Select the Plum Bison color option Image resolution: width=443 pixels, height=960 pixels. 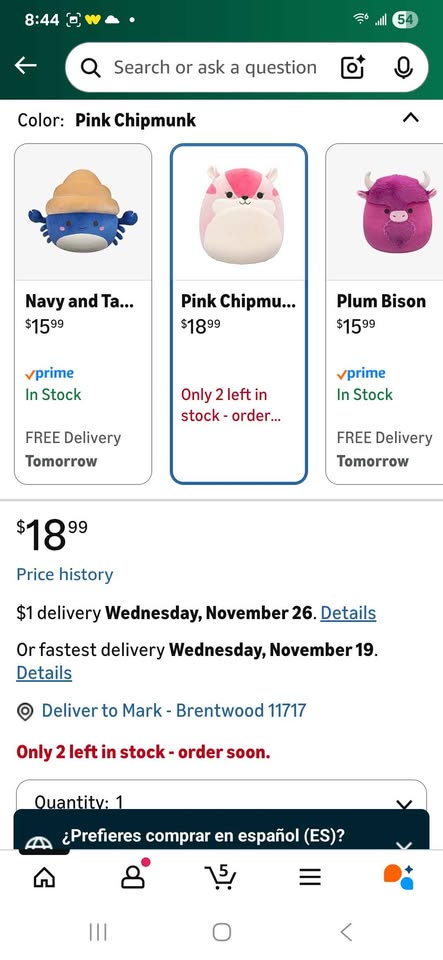(384, 314)
